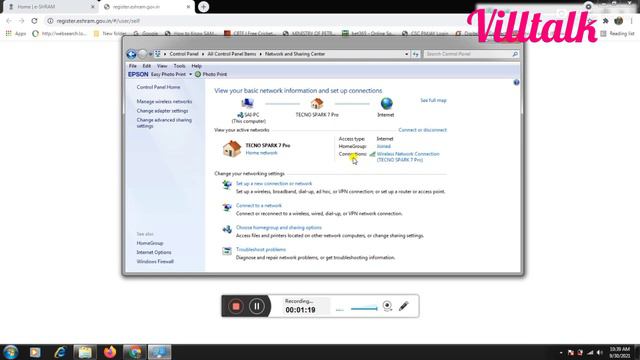This screenshot has height=360, width=640.
Task: Open a new Chrome tab
Action: tap(203, 7)
